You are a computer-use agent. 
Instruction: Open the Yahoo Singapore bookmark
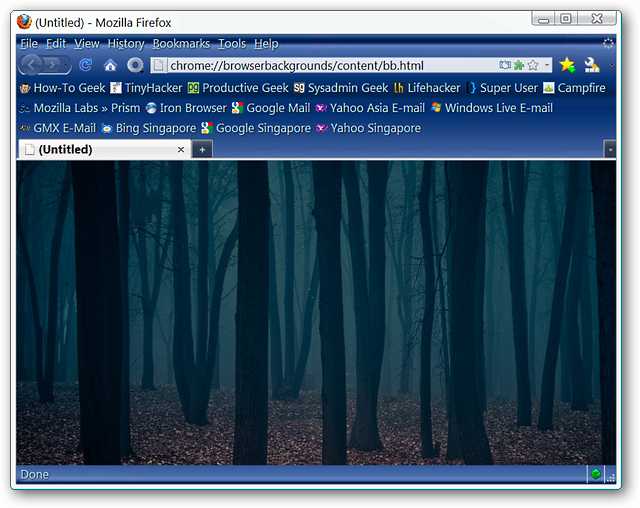click(369, 128)
